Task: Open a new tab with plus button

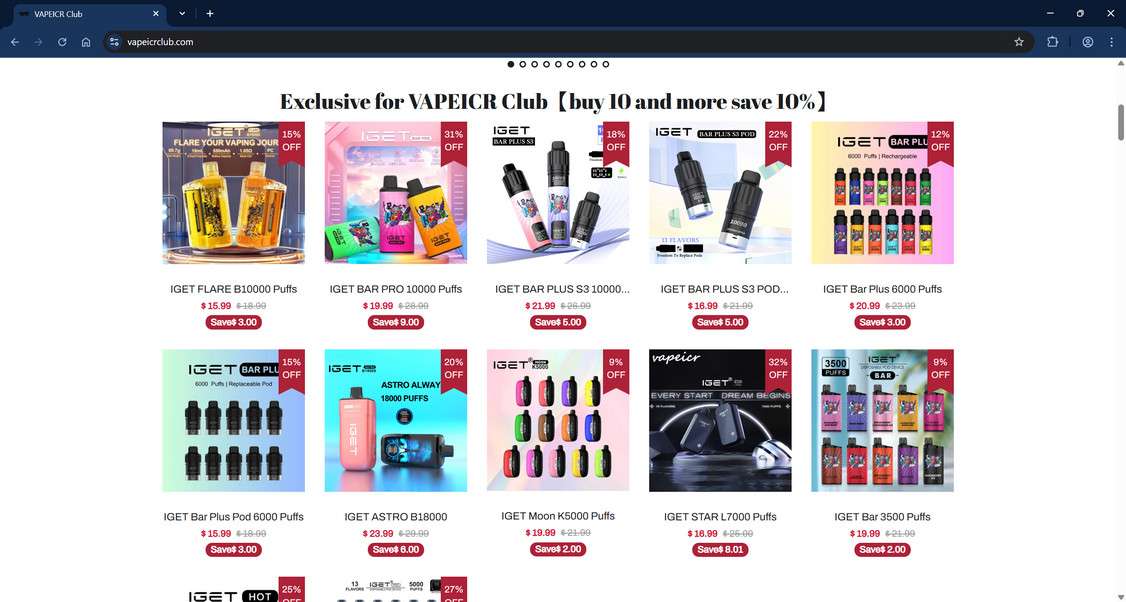Action: 210,14
